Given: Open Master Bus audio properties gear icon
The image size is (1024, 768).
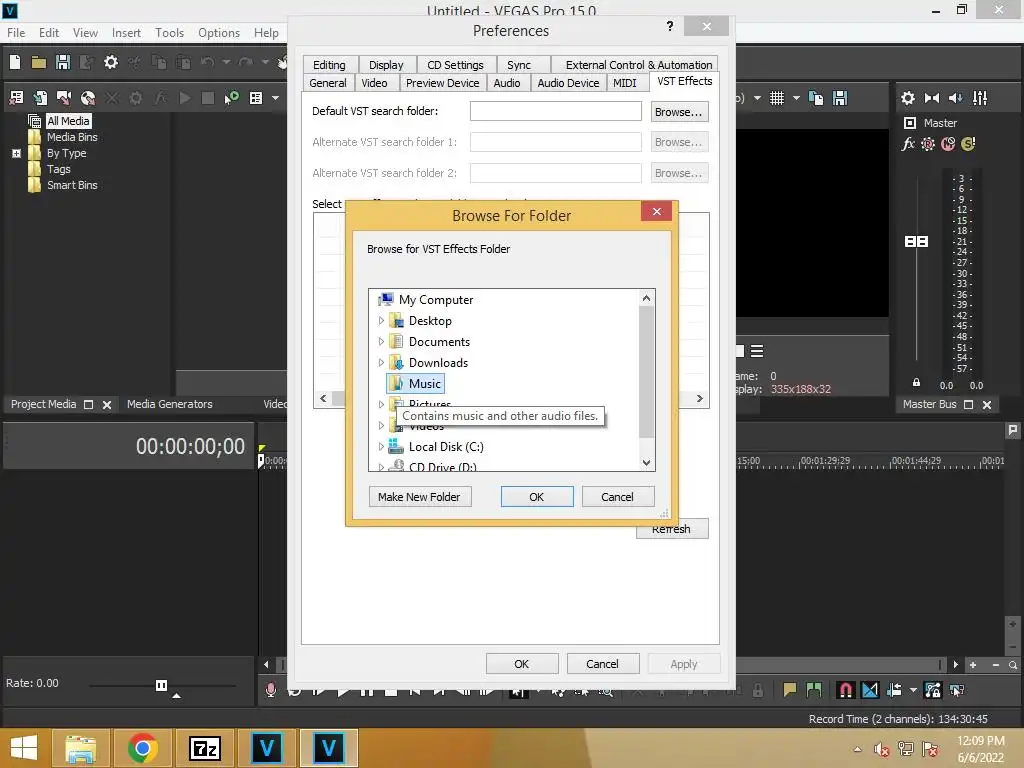Looking at the screenshot, I should 908,98.
